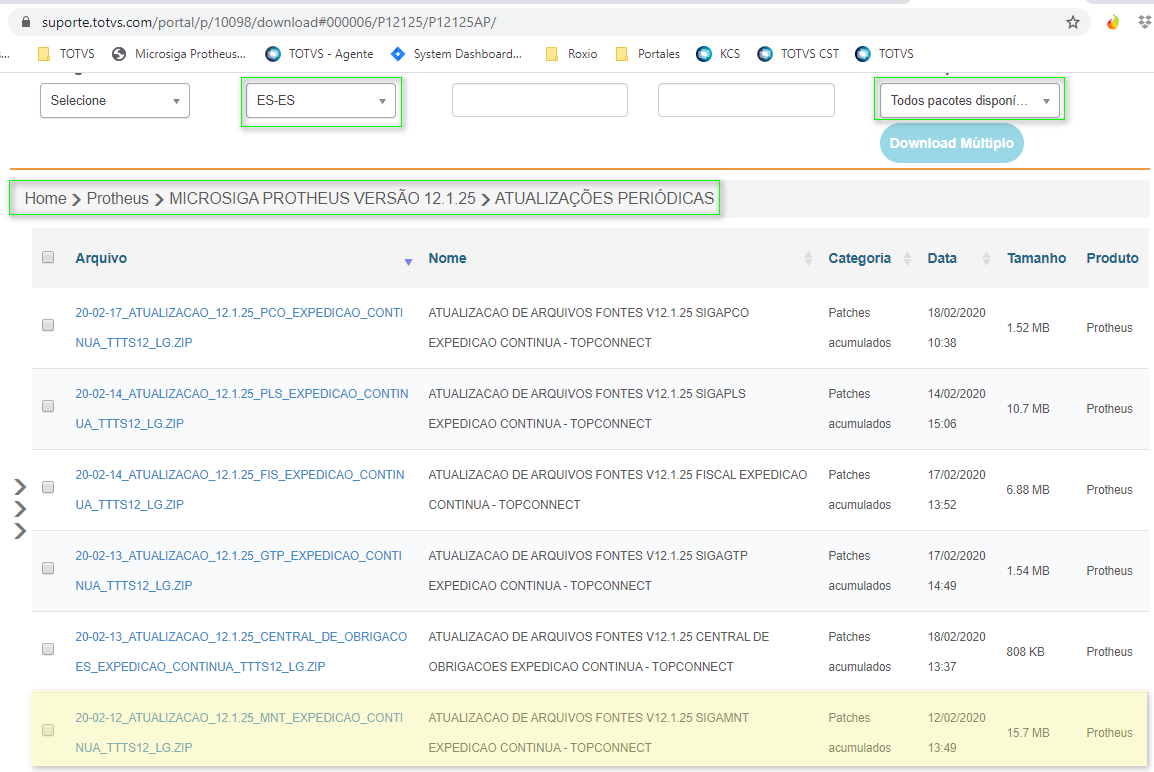The width and height of the screenshot is (1154, 772).
Task: Click the Tamanho column header
Action: [1036, 258]
